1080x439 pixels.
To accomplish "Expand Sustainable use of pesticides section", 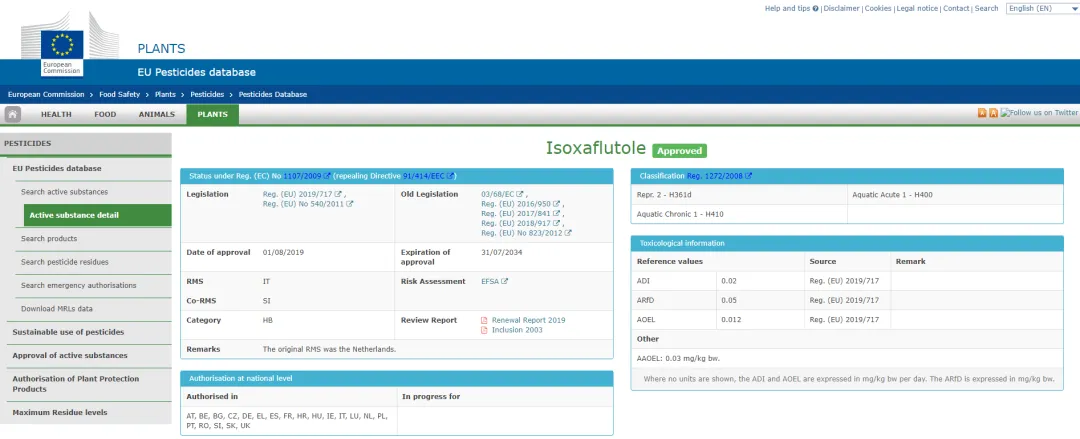I will coord(68,332).
